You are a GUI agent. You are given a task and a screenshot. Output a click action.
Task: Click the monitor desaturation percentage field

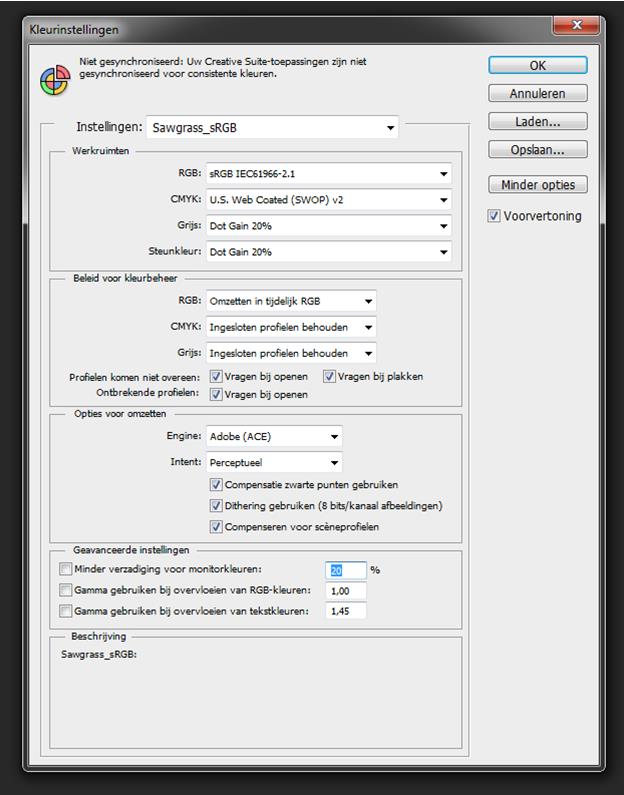pos(346,570)
